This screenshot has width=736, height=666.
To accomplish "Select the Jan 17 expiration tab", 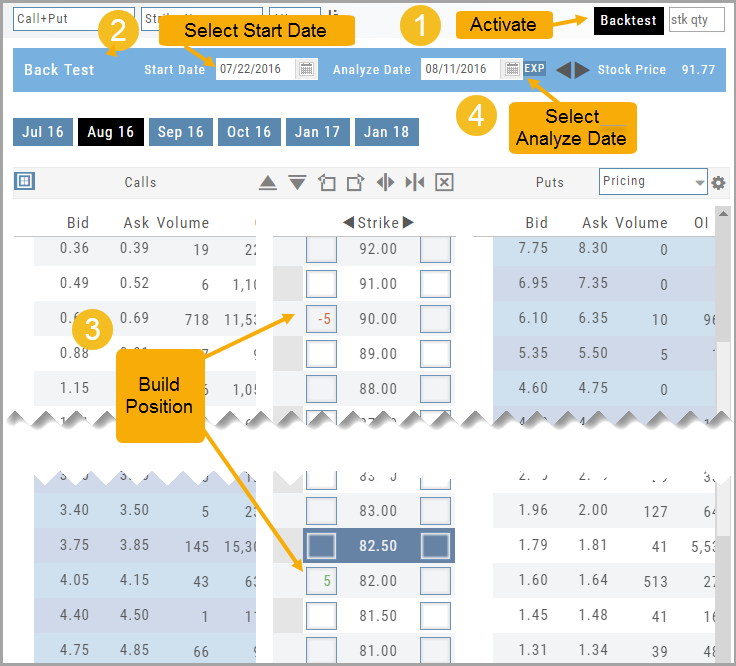I will (x=317, y=132).
